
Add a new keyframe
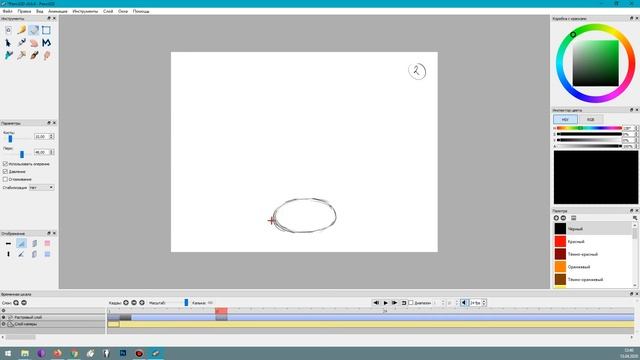pyautogui.click(x=126, y=303)
